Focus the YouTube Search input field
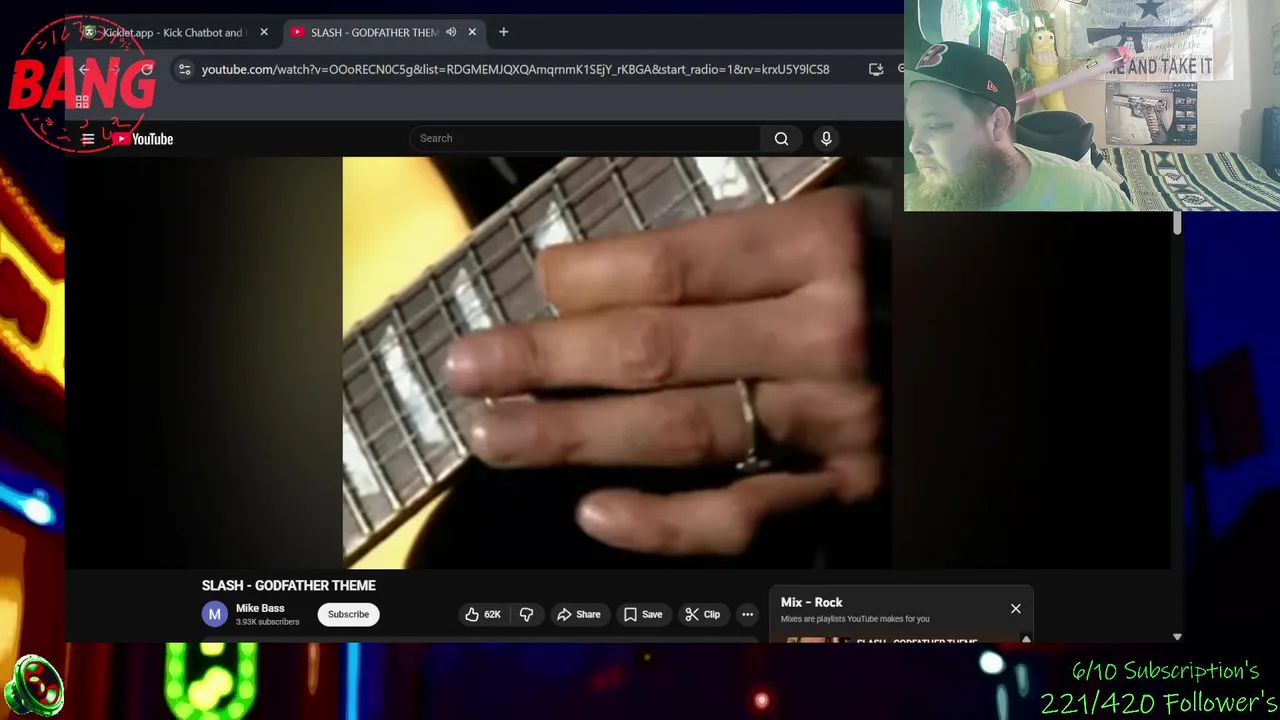 coord(585,139)
